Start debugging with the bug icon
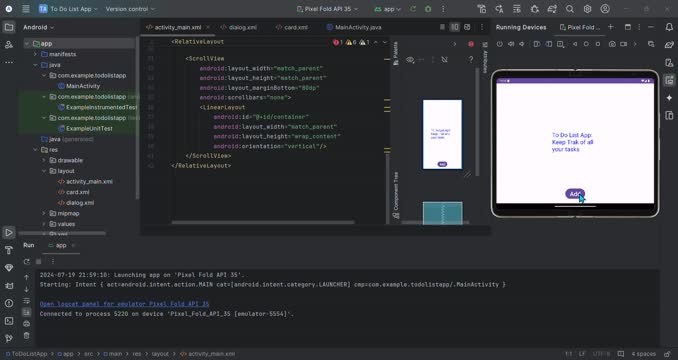The image size is (678, 360). [x=428, y=9]
